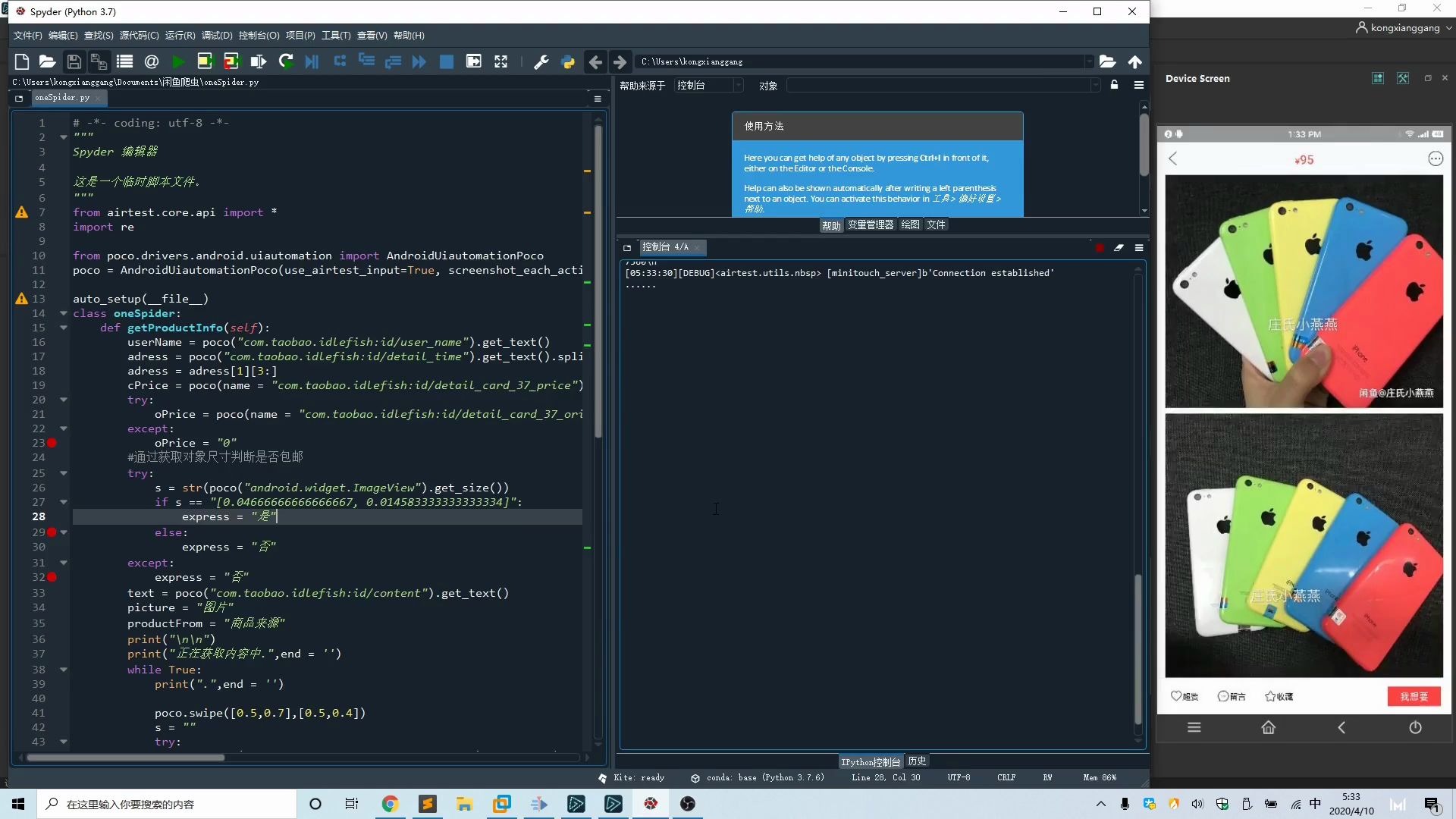
Task: Click the Preferences wrench icon
Action: (x=541, y=62)
